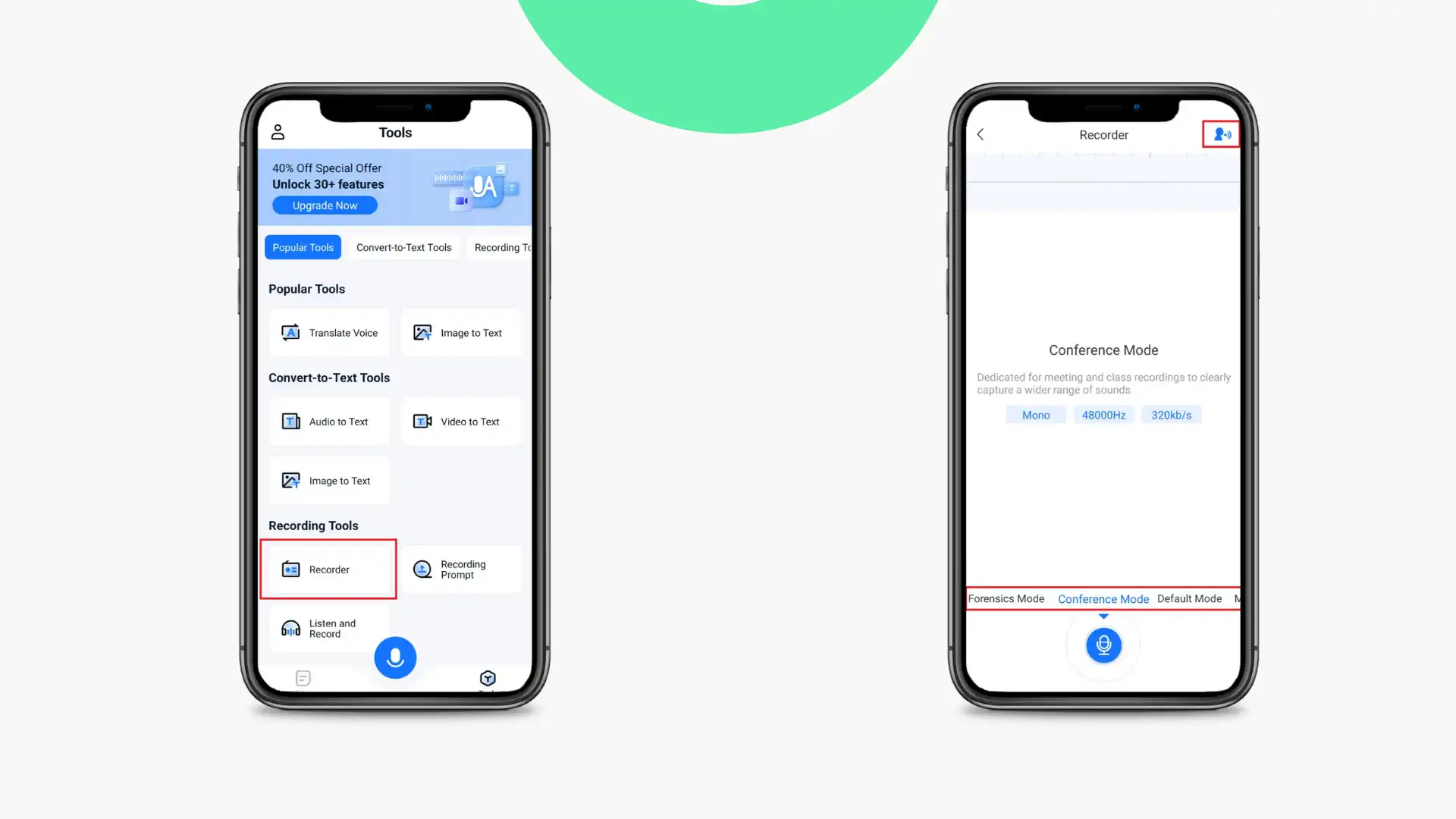The height and width of the screenshot is (819, 1456).
Task: Select the Popular Tools tab
Action: click(x=302, y=247)
